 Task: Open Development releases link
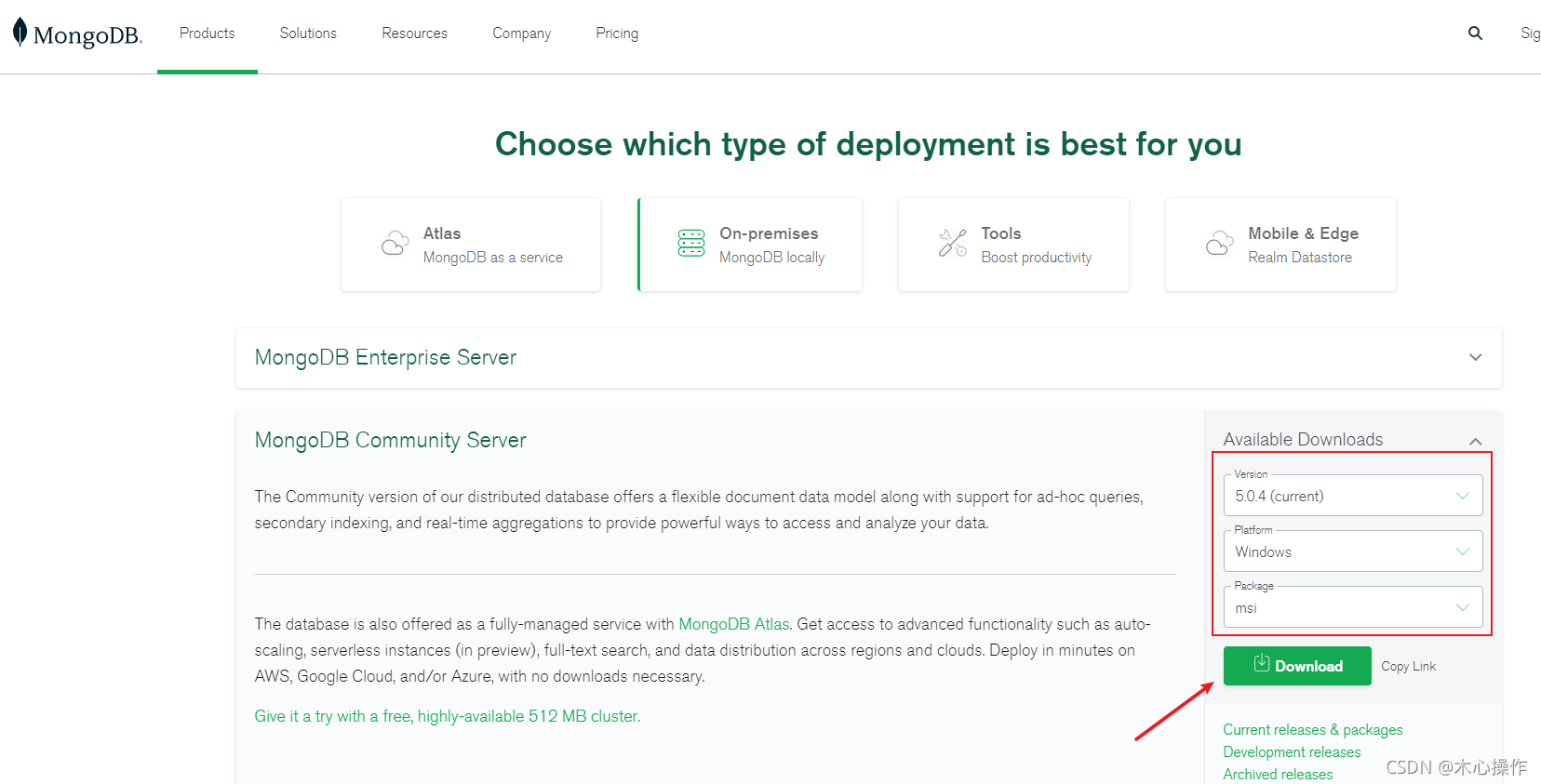click(1292, 752)
